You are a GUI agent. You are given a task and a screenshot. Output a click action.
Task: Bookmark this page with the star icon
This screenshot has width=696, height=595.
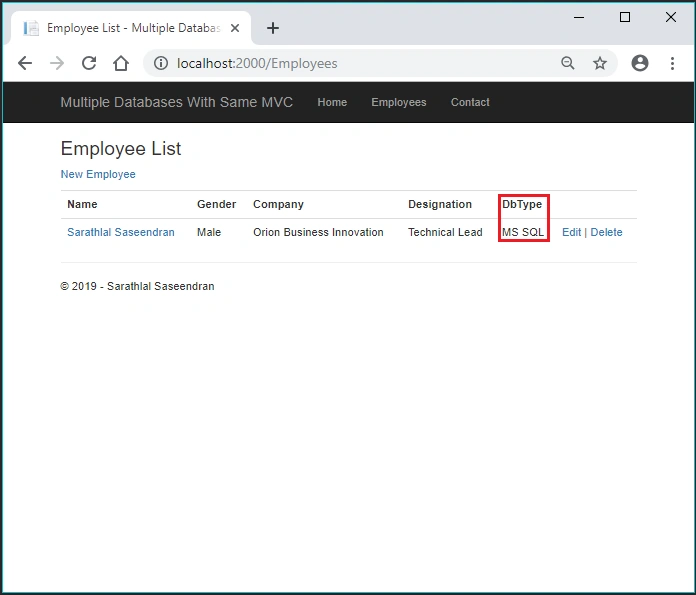point(600,63)
